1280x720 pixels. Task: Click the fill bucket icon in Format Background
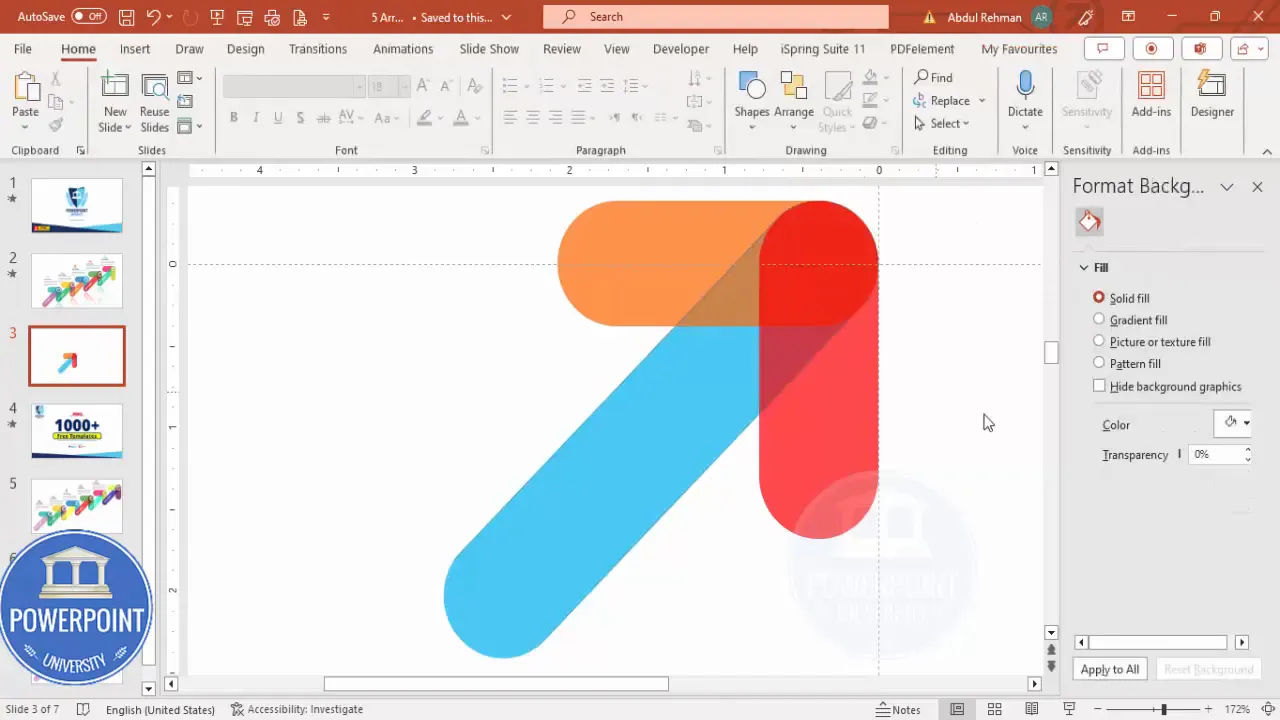click(x=1089, y=221)
